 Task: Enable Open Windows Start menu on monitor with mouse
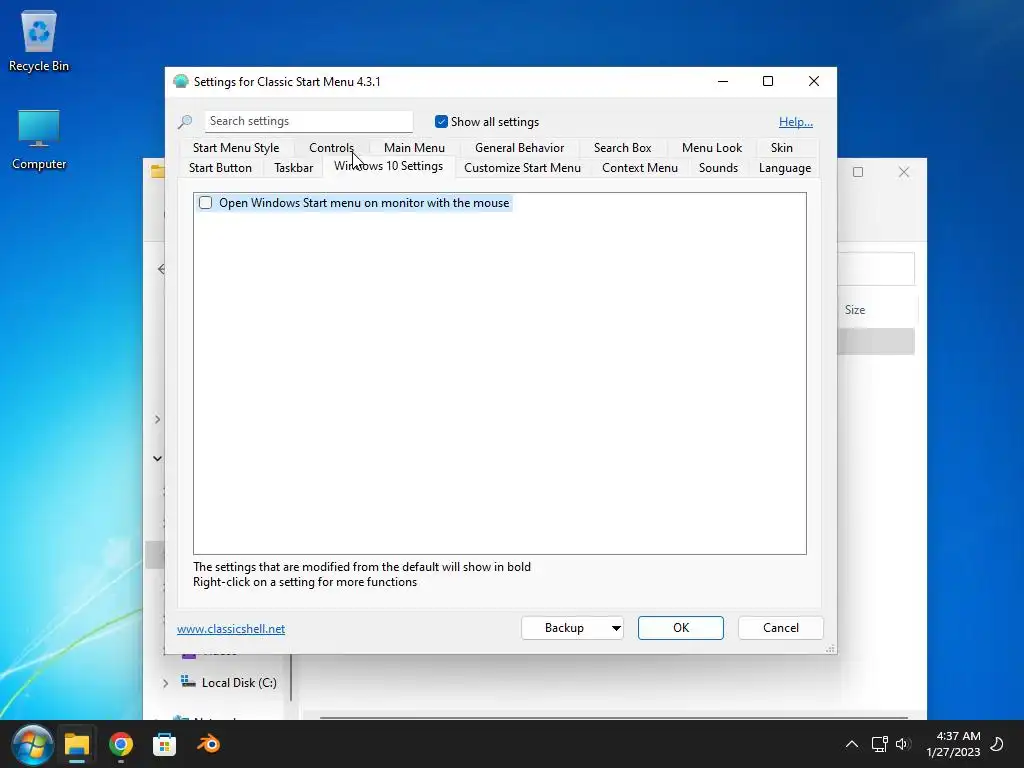pos(206,203)
